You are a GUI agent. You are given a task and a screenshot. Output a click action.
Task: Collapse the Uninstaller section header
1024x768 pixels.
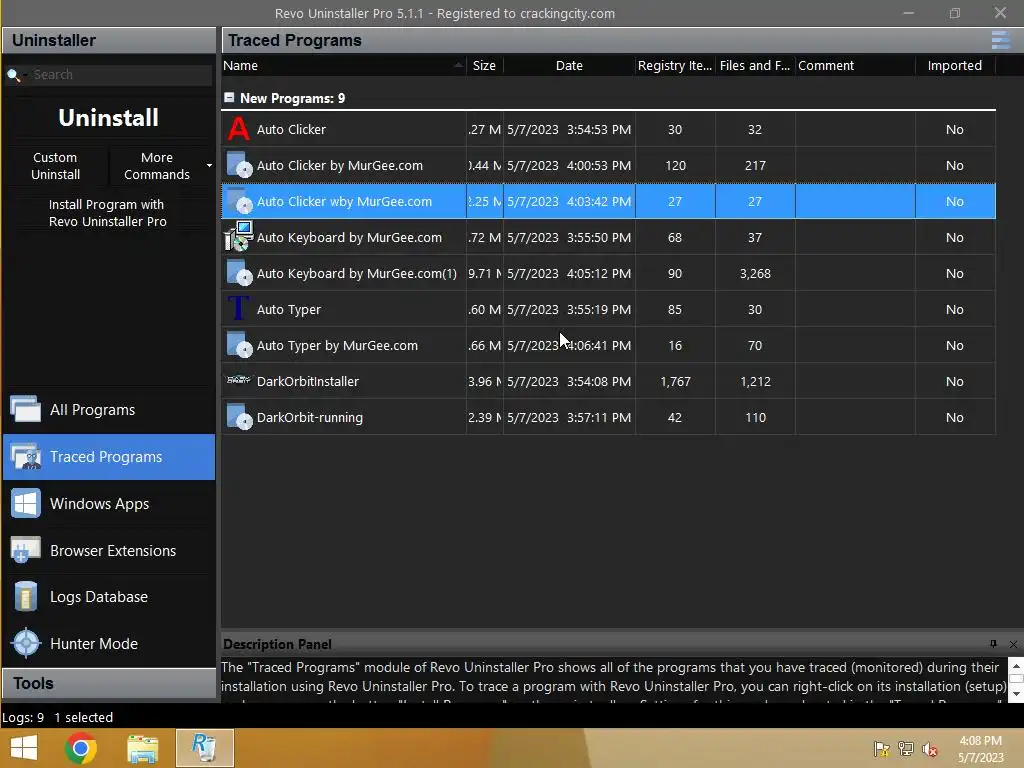[109, 40]
